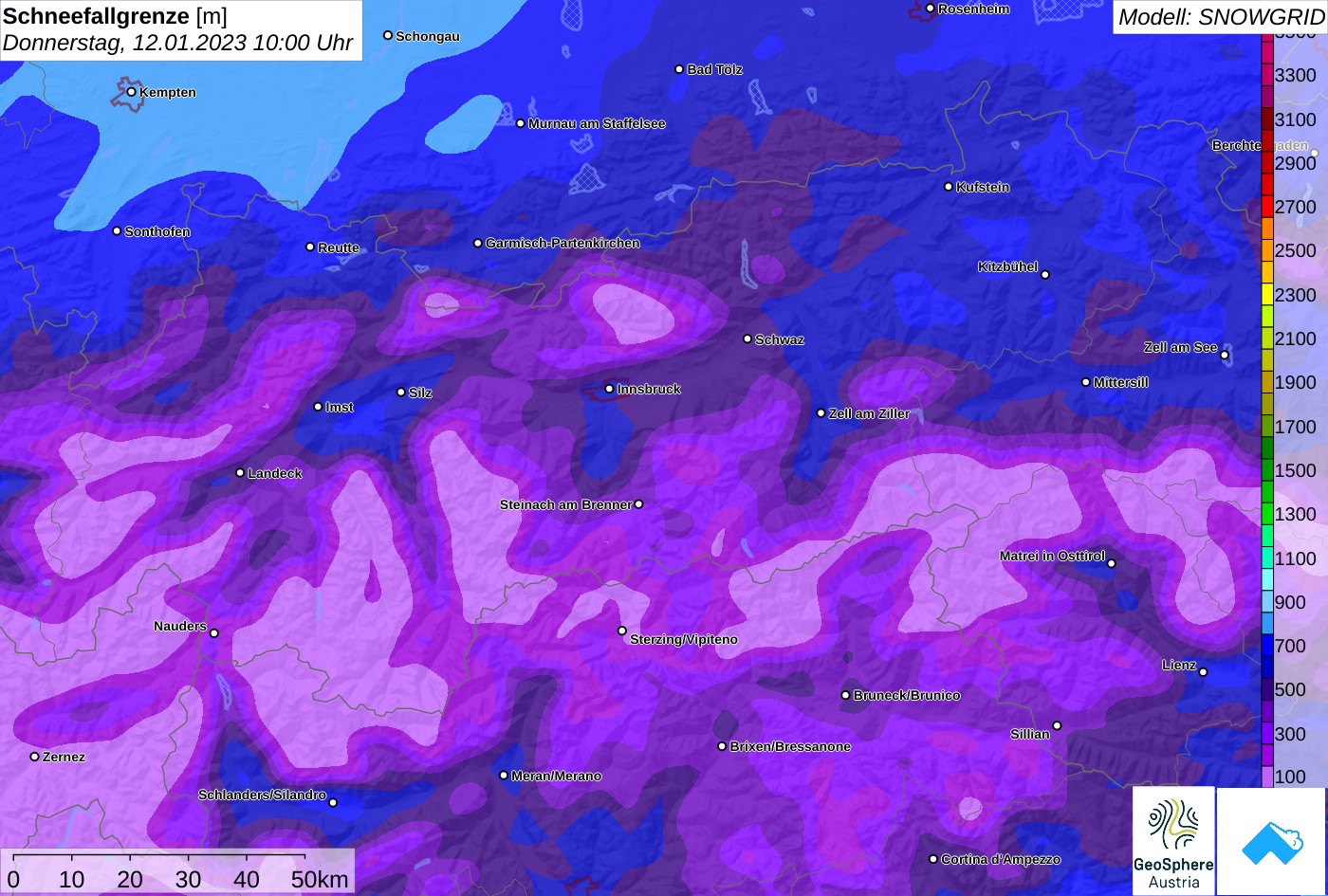Click the Reutte marker dot
Viewport: 1328px width, 896px height.
click(310, 247)
